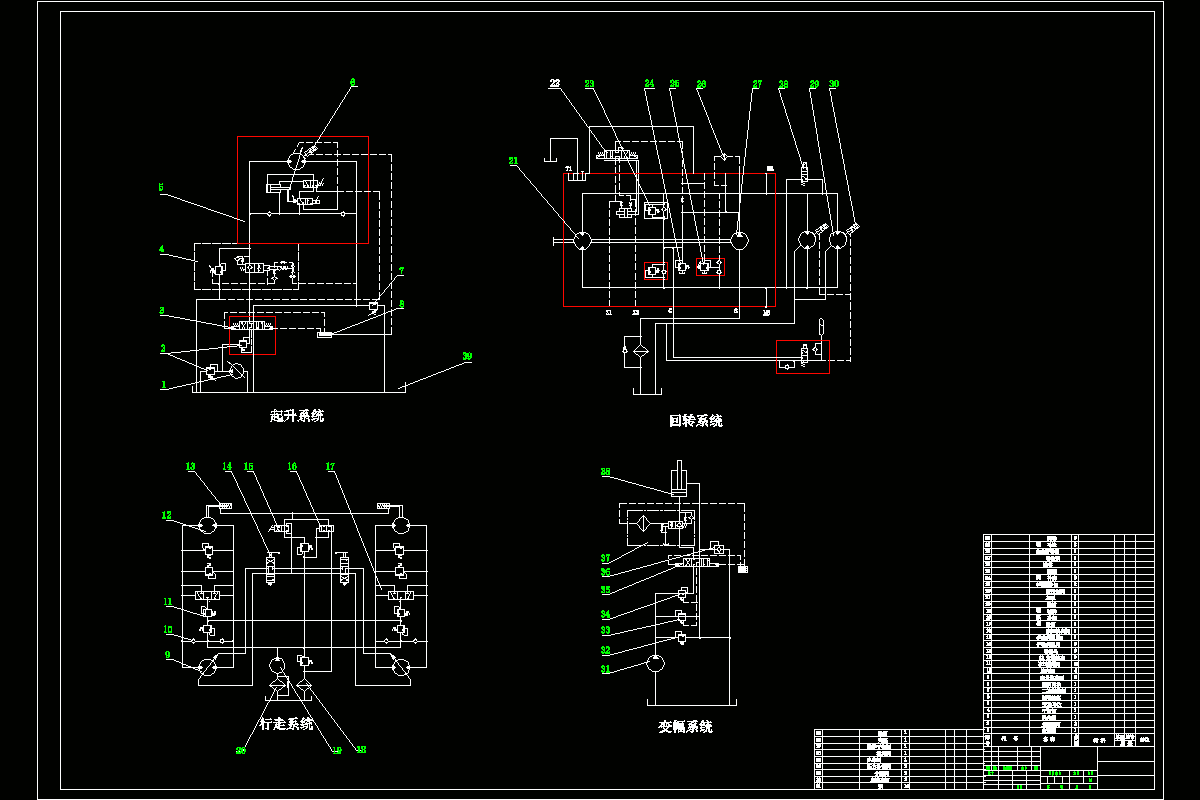Click callout number 17 label
The image size is (1200, 800).
coord(330,466)
